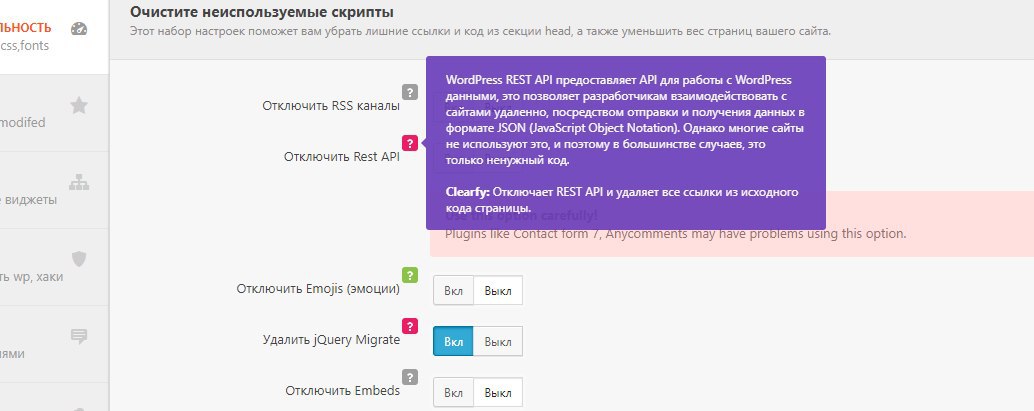The height and width of the screenshot is (411, 1034).
Task: Click the green help icon for Emojis
Action: pyautogui.click(x=409, y=275)
